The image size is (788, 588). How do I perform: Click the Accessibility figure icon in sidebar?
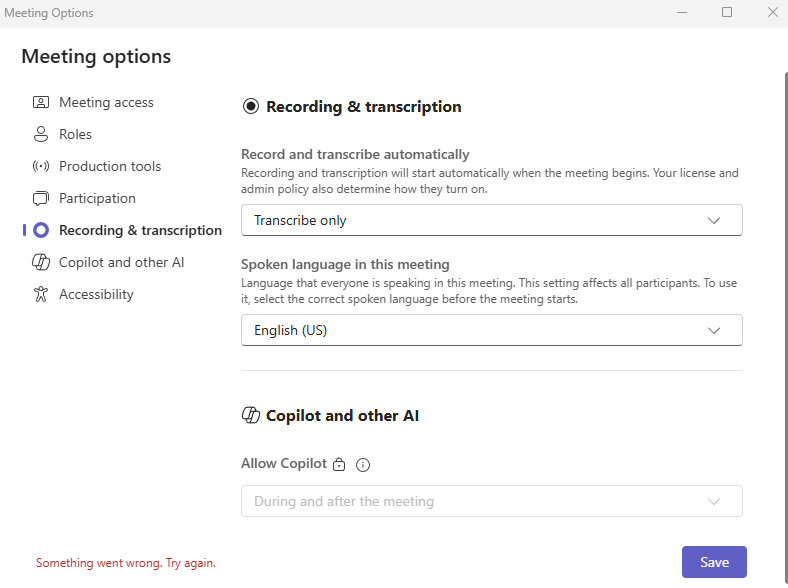(x=41, y=295)
